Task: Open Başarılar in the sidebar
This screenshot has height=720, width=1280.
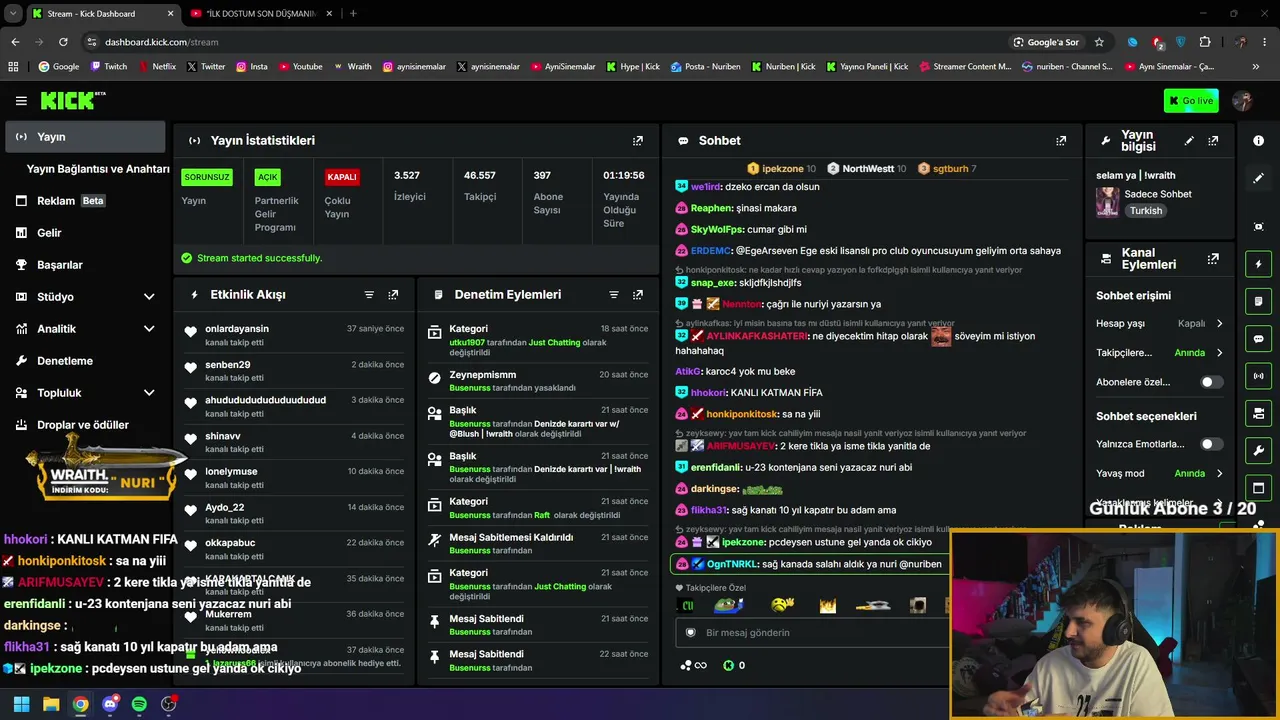Action: tap(85, 265)
